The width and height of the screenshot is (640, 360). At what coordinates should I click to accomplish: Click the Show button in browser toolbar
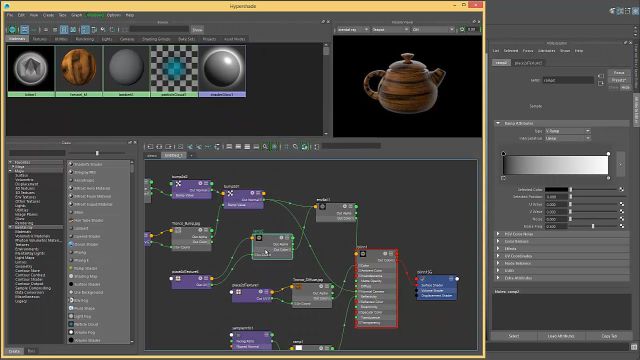[197, 30]
